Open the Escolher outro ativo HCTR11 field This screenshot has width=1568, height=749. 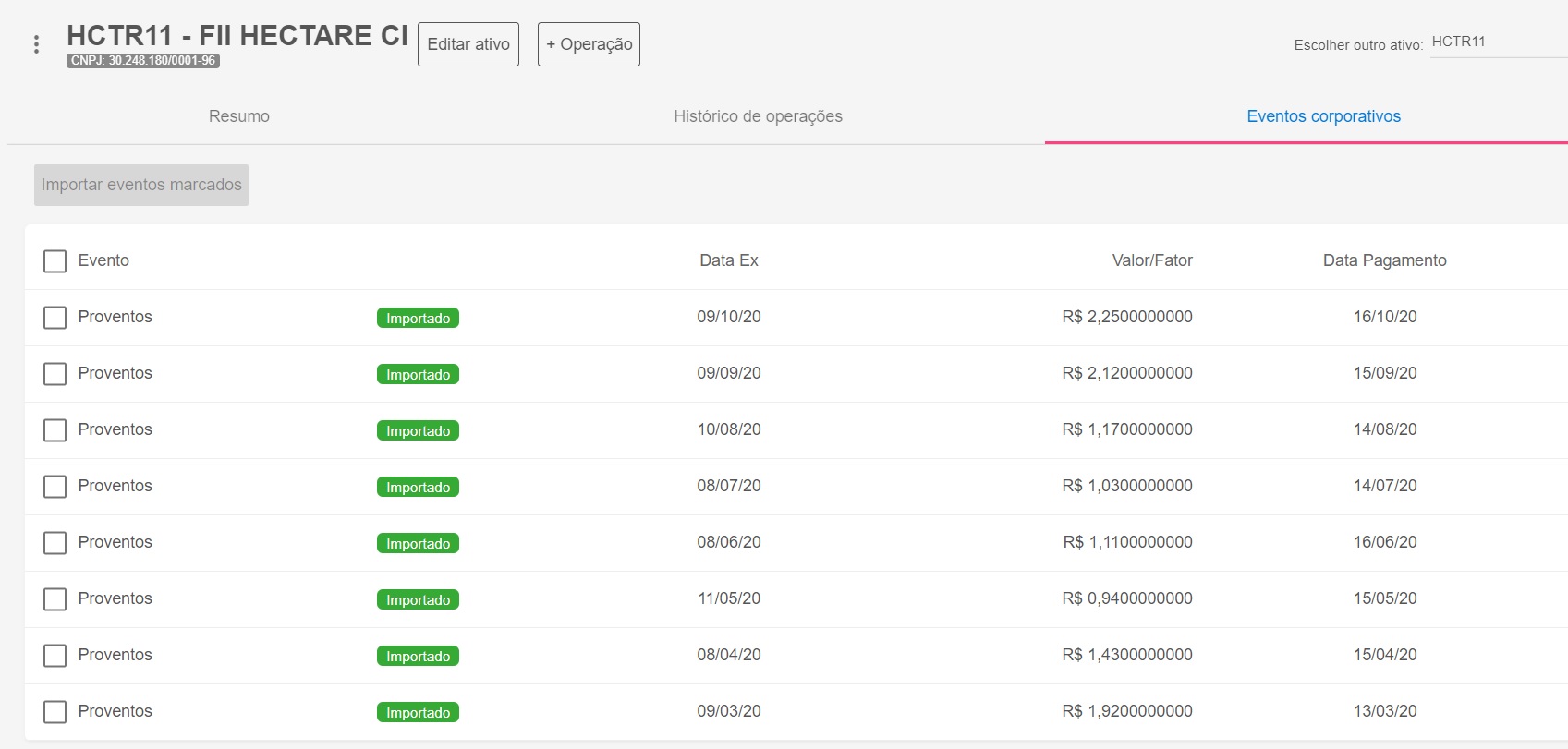(1498, 42)
